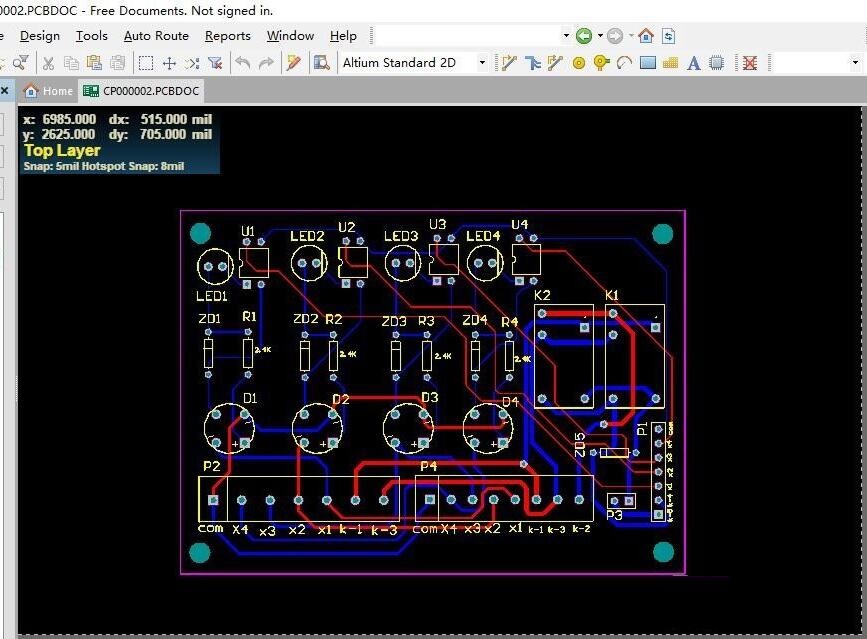Screen dimensions: 867x639
Task: Click the R1 designator text
Action: [x=249, y=317]
